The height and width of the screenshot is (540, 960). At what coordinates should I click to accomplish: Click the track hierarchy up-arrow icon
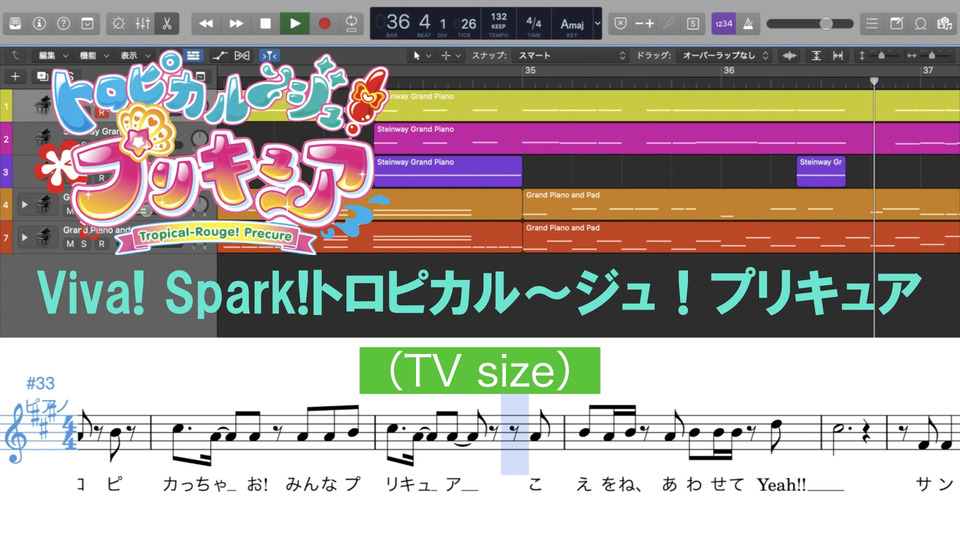coord(15,56)
